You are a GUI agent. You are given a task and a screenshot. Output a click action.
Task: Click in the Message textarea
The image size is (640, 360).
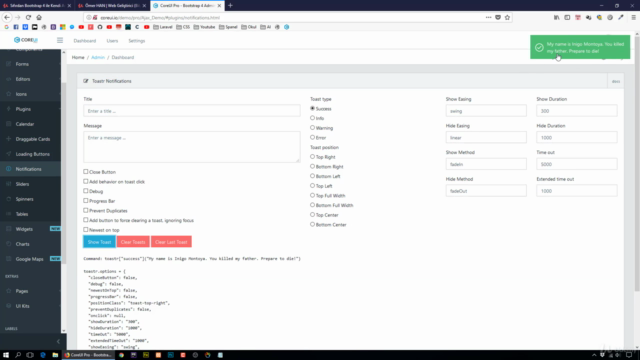pos(192,147)
